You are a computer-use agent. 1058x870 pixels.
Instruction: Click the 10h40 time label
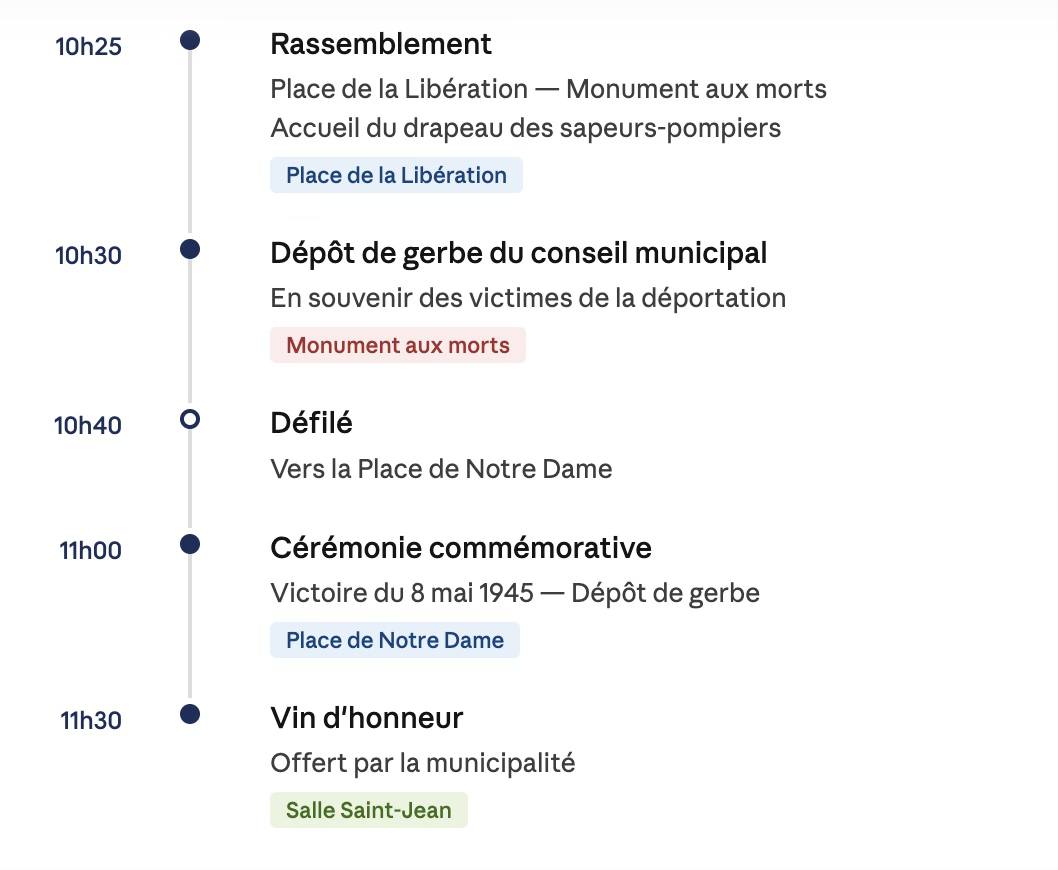click(x=88, y=426)
